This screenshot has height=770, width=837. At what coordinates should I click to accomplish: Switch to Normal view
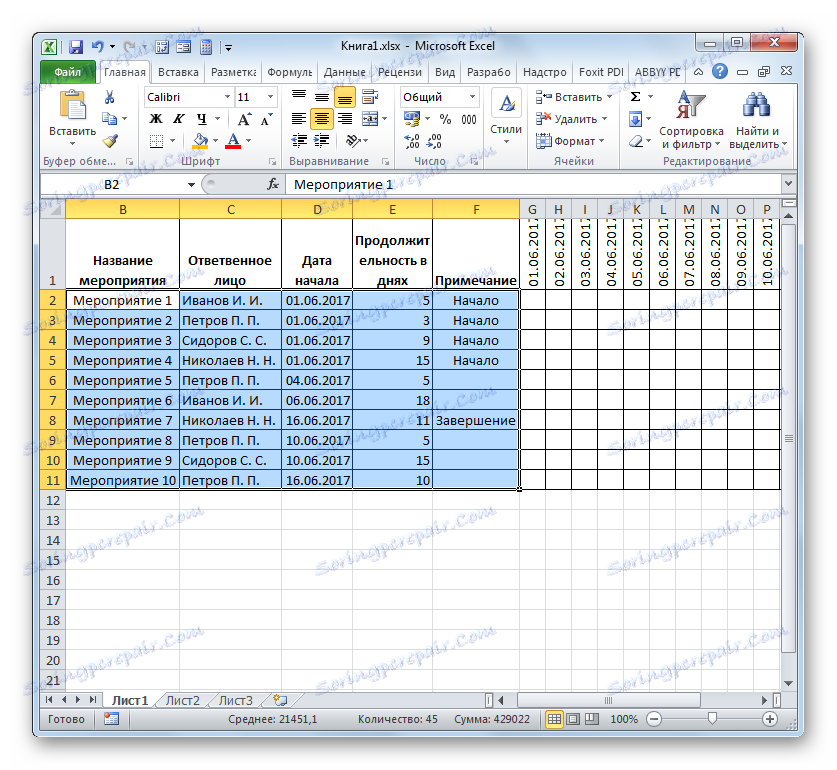555,719
